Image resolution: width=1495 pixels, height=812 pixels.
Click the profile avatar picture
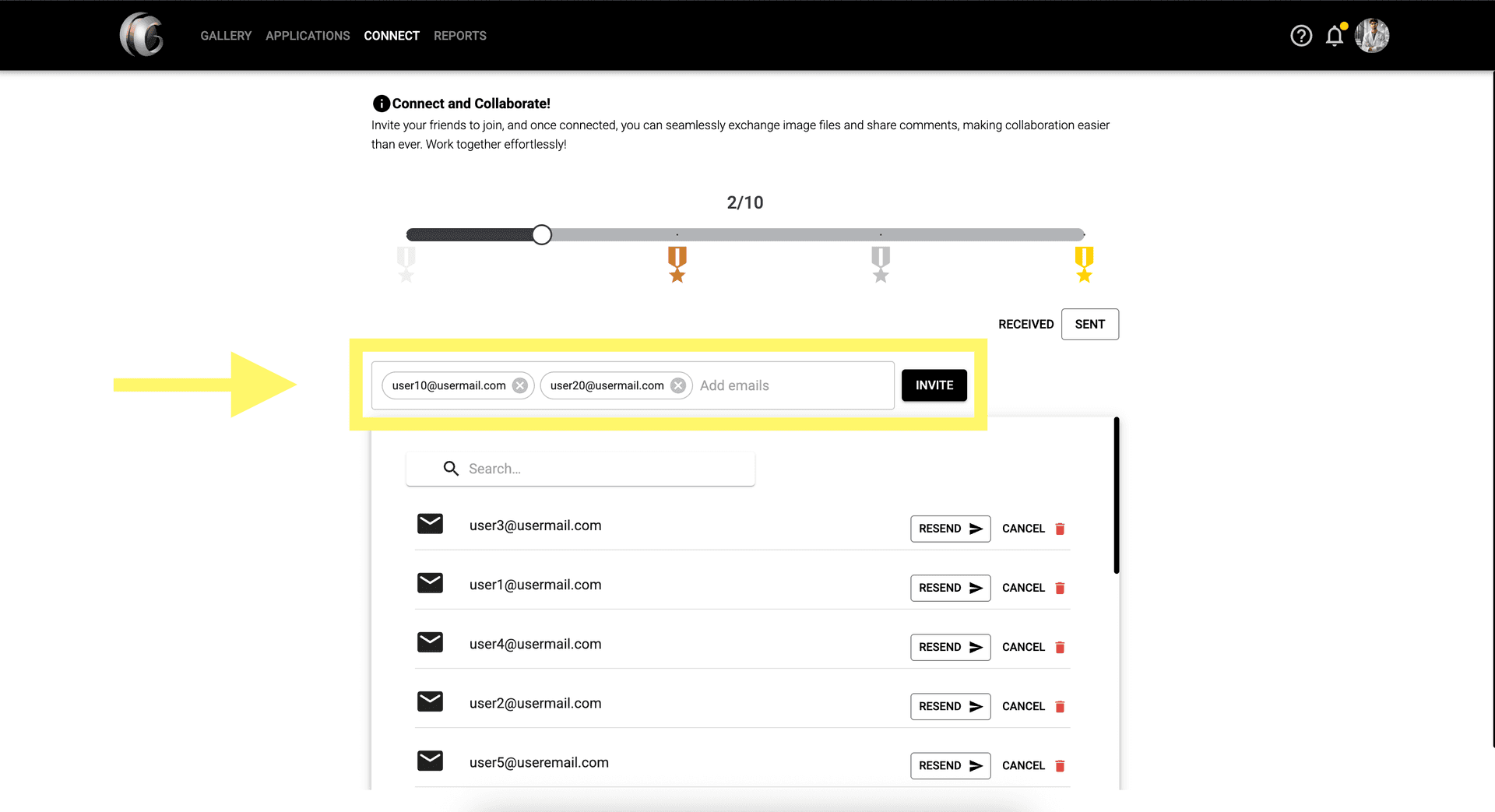[1372, 36]
